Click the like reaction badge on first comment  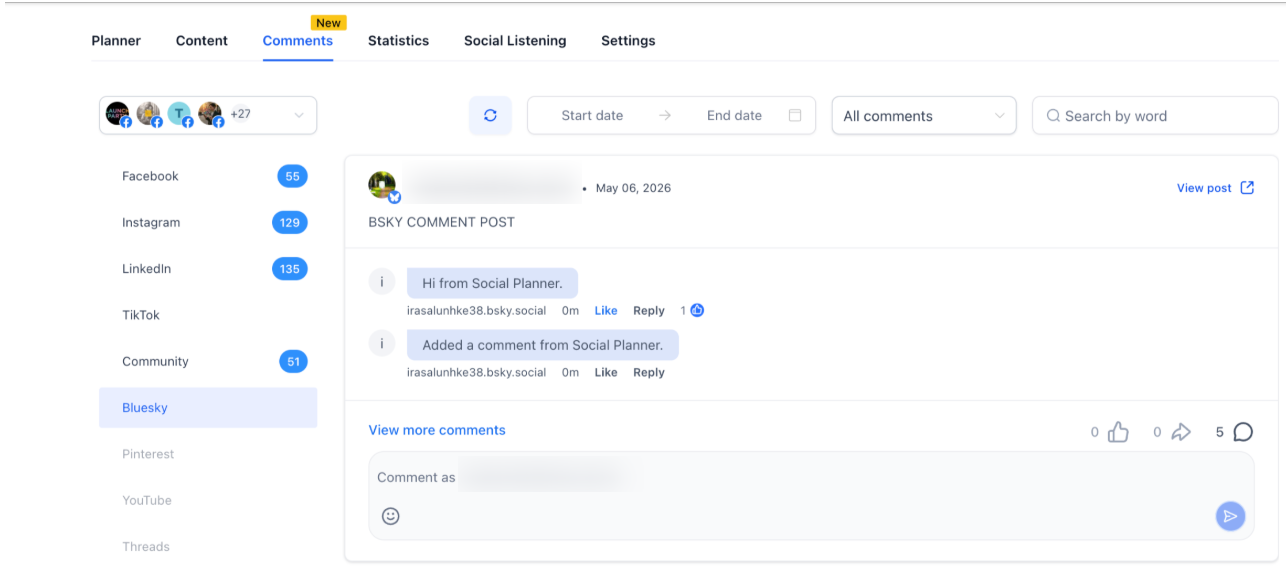click(x=697, y=310)
